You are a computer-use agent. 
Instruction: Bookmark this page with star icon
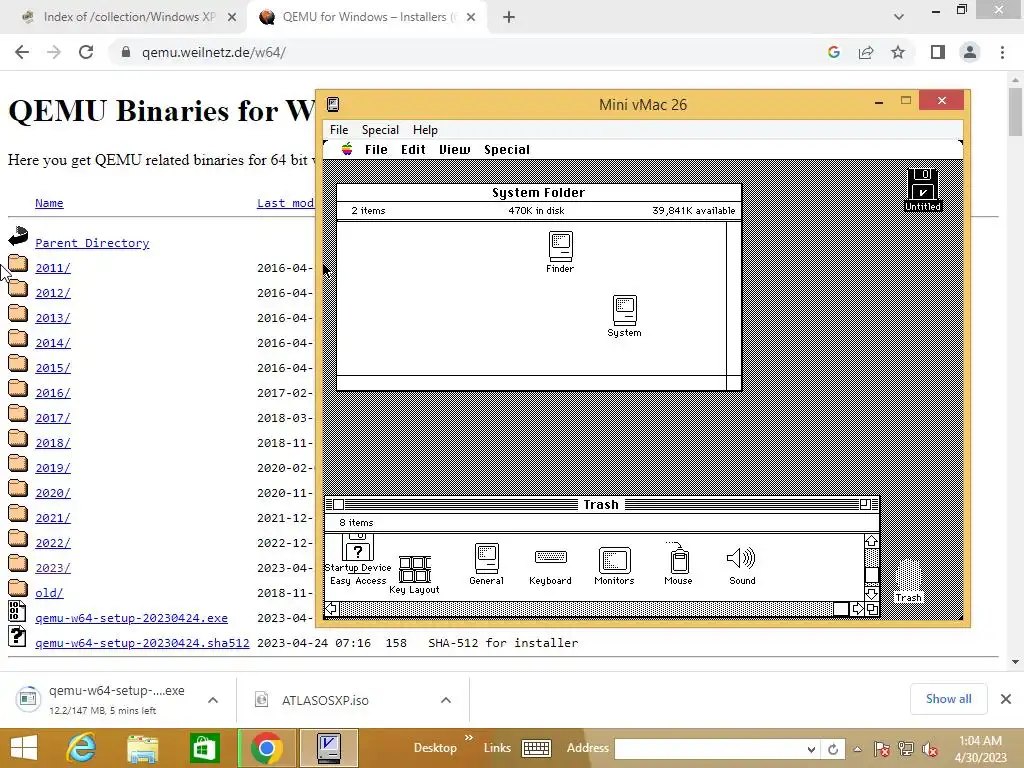pos(898,52)
